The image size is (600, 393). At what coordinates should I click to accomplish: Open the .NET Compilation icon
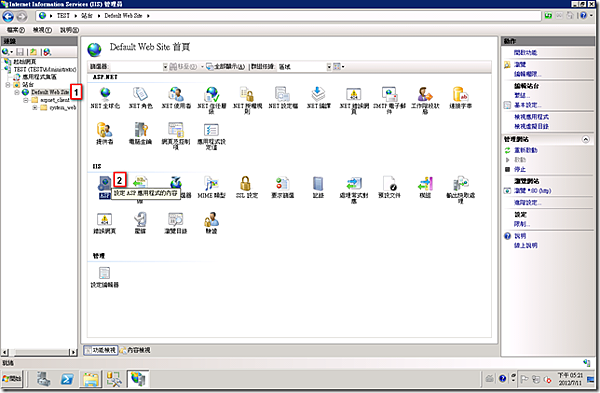coord(318,94)
